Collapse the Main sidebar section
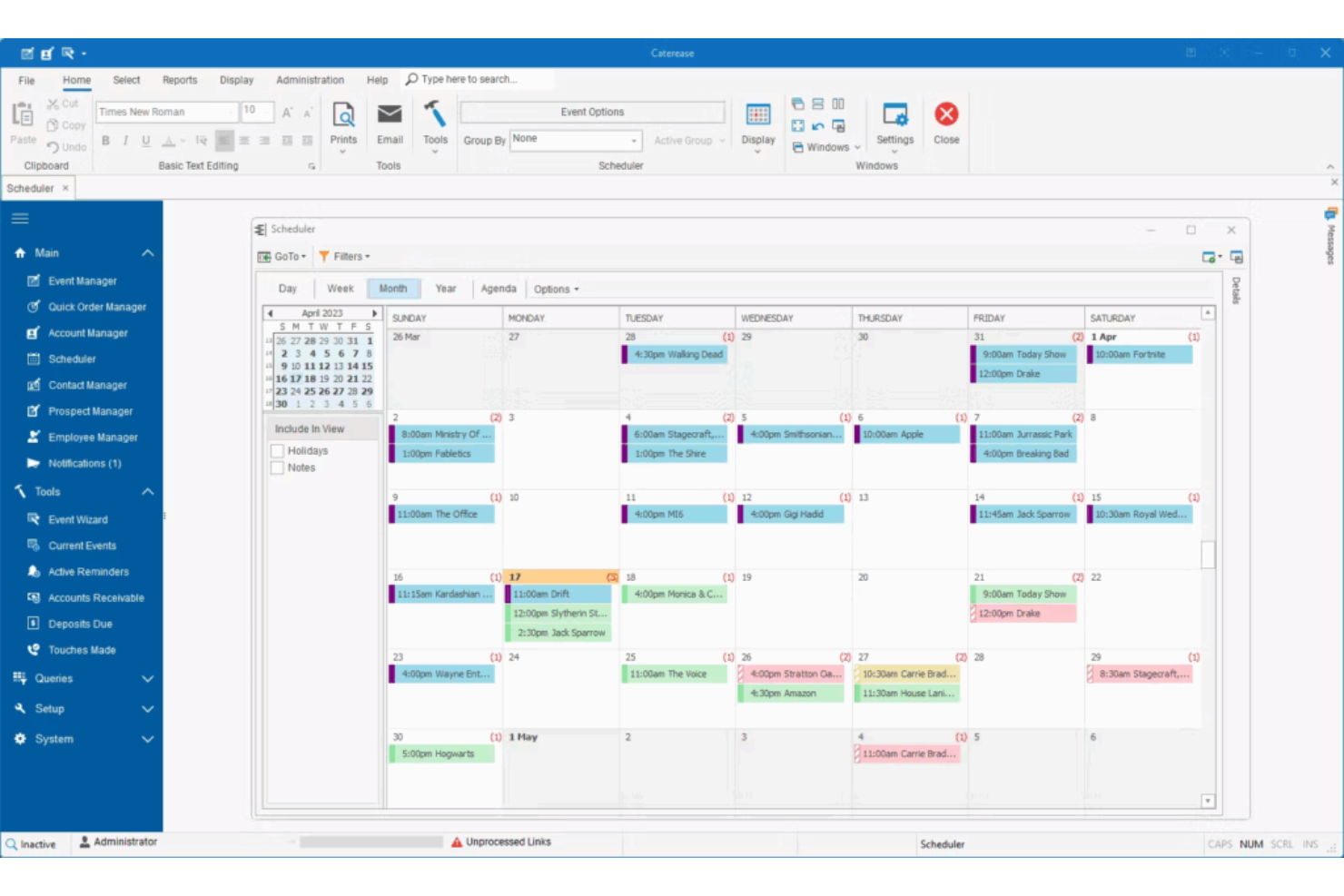 147,253
